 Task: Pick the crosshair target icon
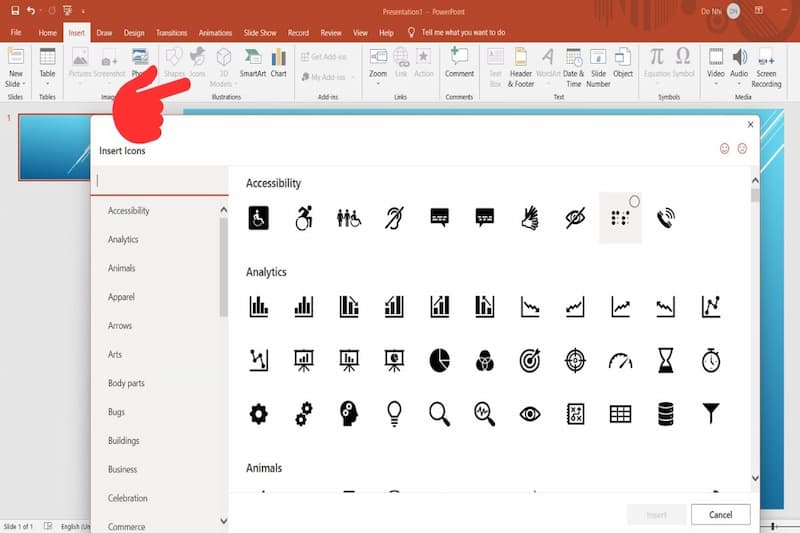point(575,361)
